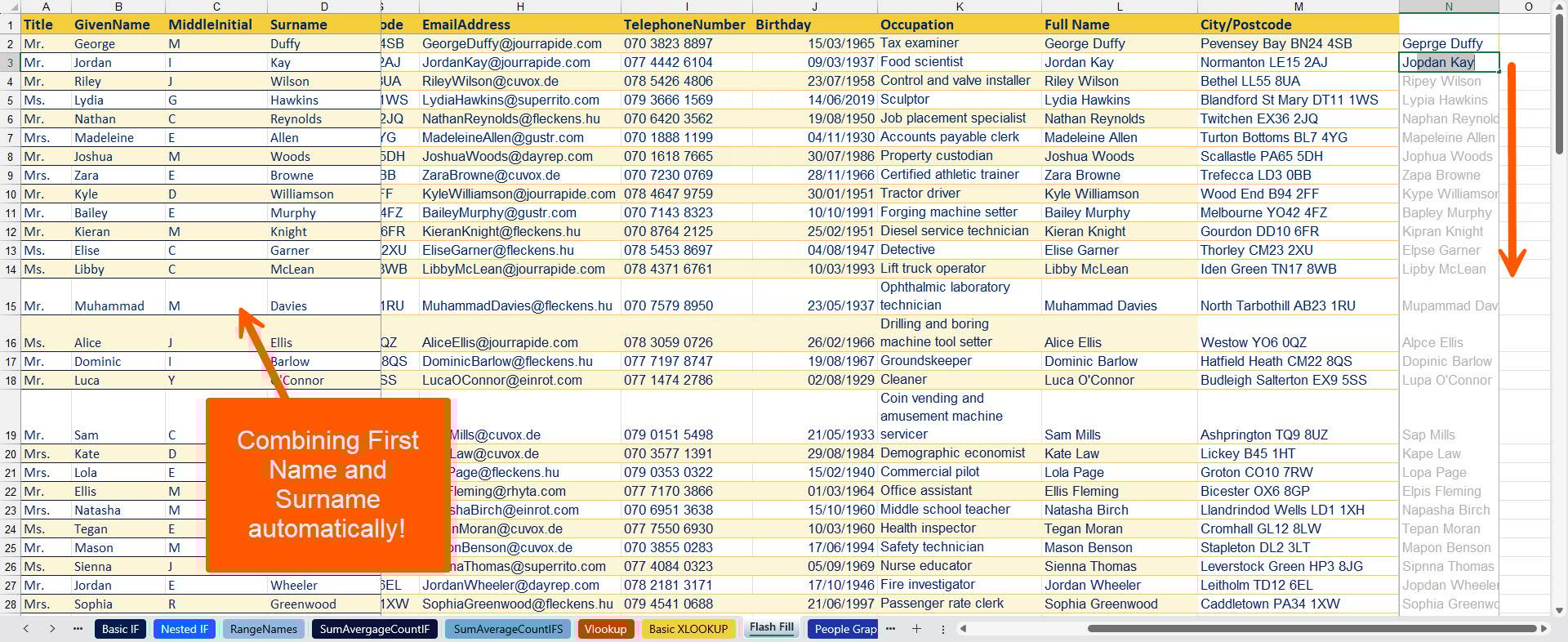Select column M header
Viewport: 1568px width, 642px height.
(x=1298, y=7)
